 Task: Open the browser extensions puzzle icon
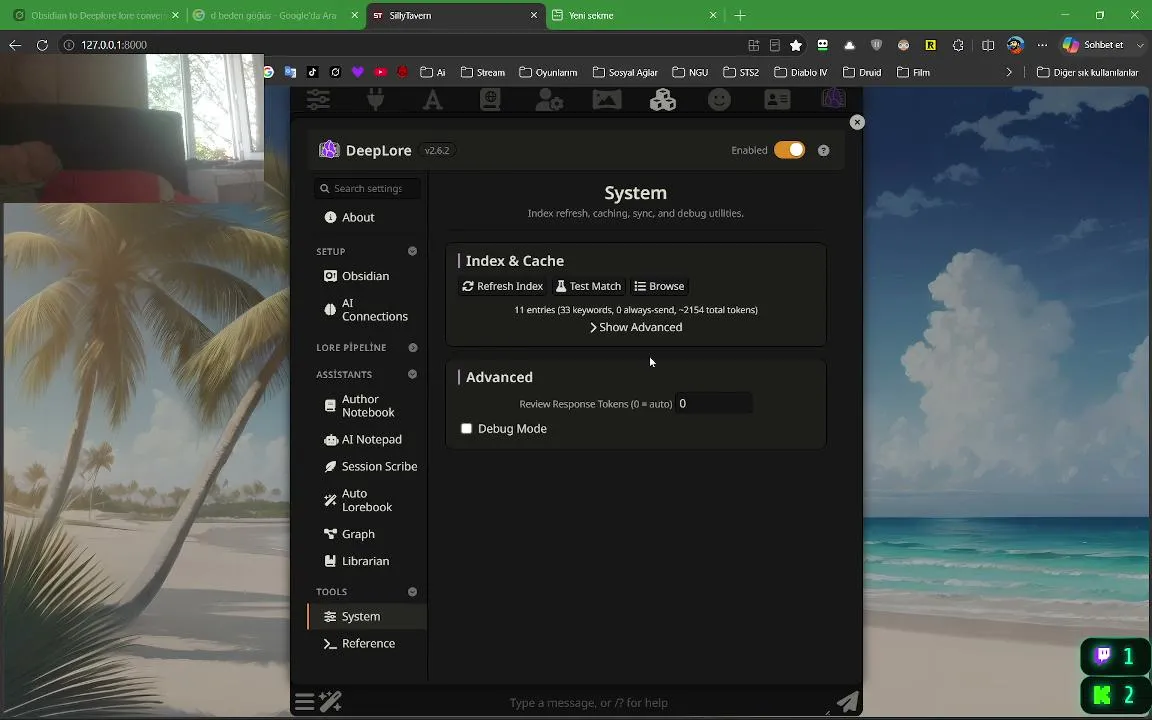click(x=957, y=45)
